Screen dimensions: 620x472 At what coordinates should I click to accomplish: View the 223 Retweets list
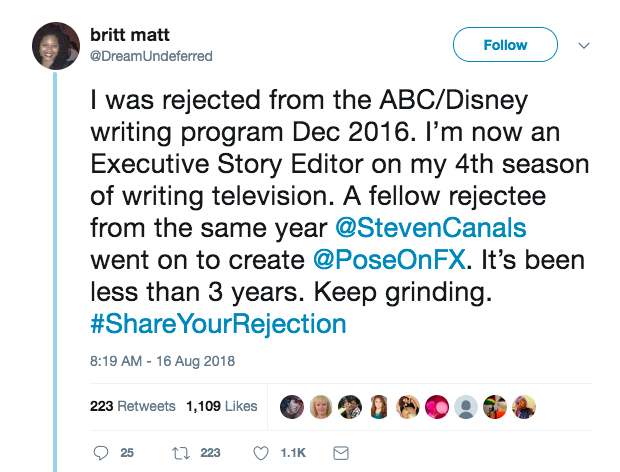[133, 406]
